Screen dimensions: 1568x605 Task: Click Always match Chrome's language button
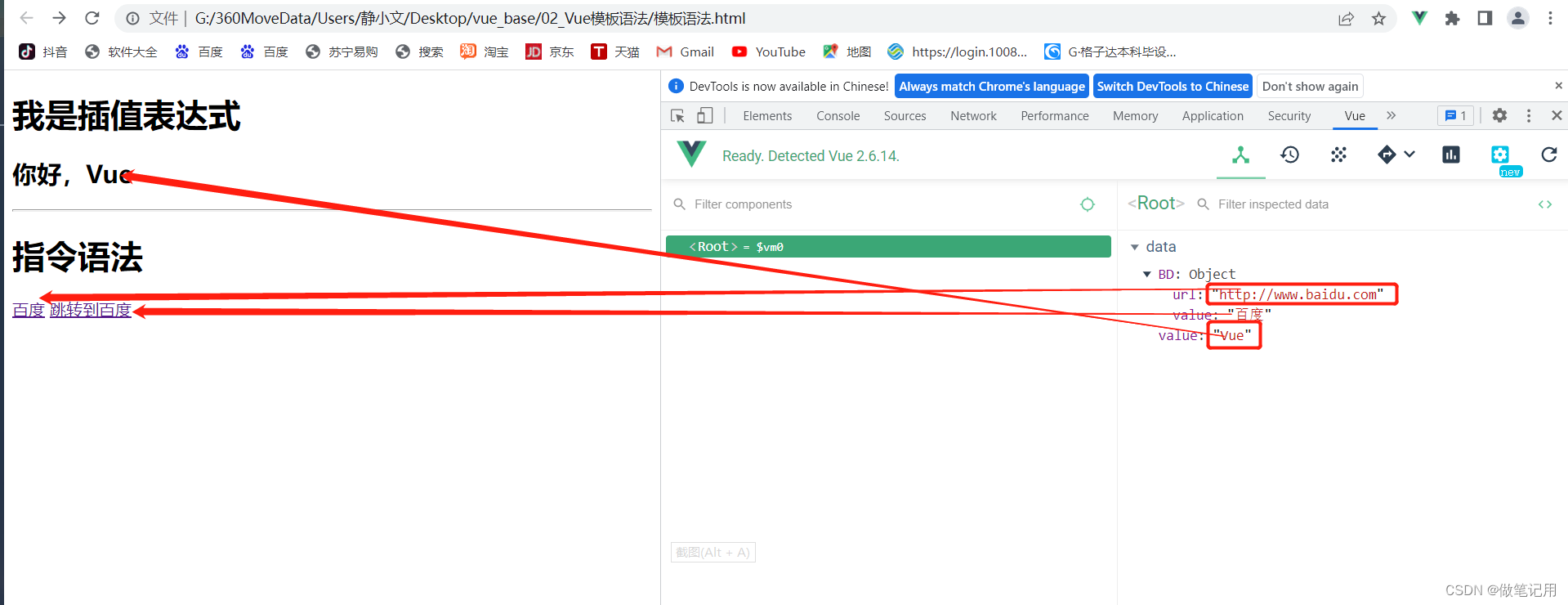[992, 86]
